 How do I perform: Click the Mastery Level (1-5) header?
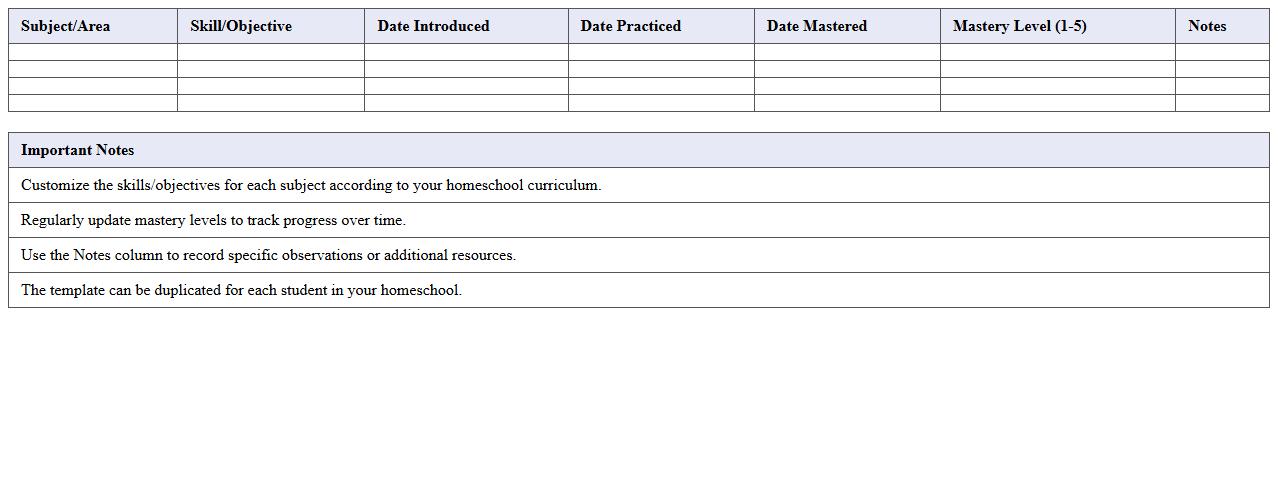tap(1019, 26)
